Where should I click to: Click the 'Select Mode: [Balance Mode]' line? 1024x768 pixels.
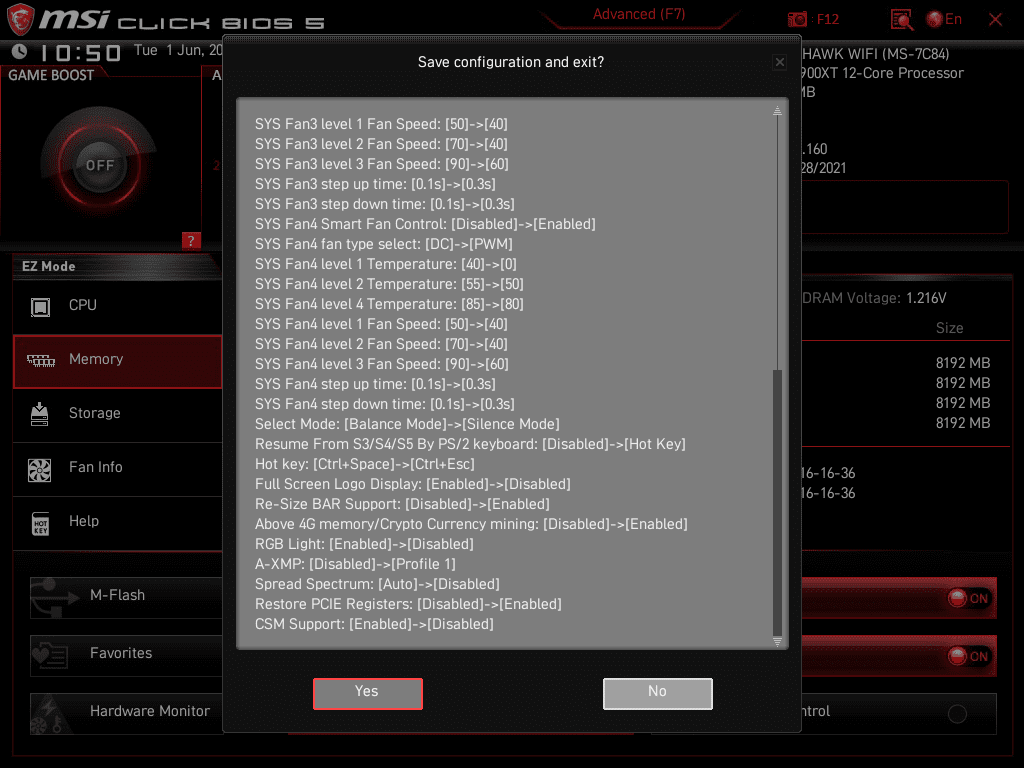click(407, 424)
